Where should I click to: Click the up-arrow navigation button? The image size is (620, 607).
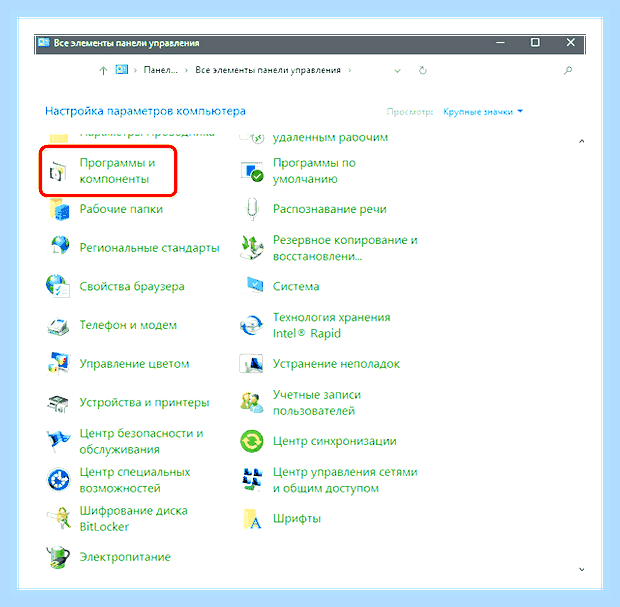tap(103, 70)
